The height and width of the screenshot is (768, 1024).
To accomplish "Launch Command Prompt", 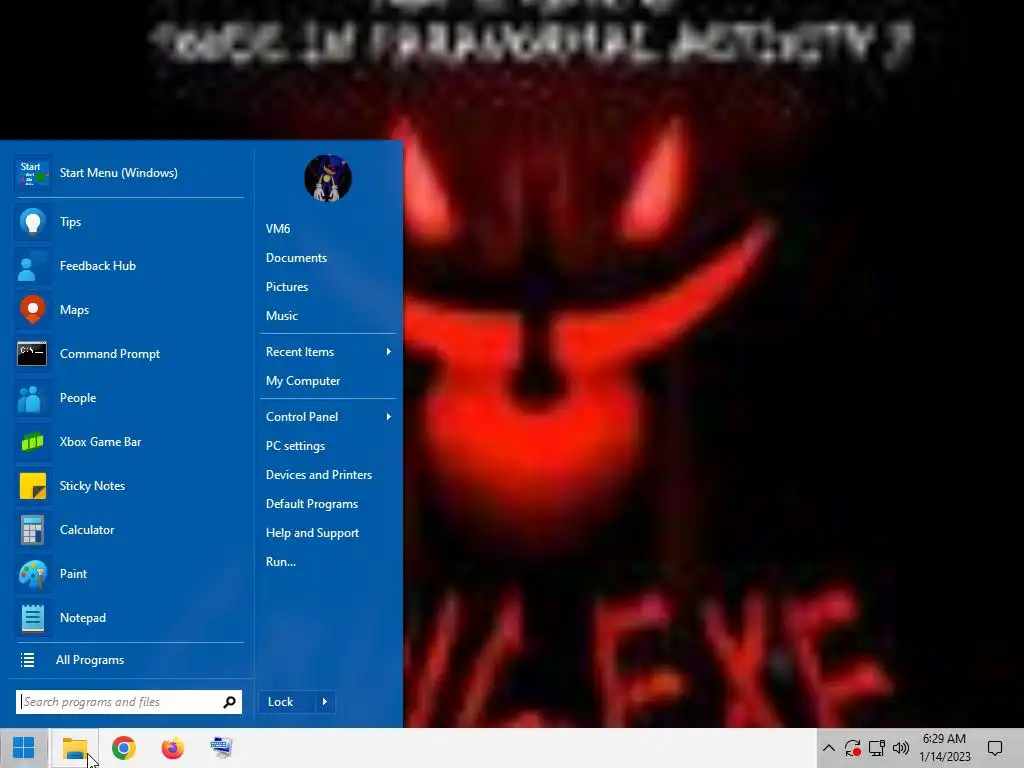I will tap(129, 354).
